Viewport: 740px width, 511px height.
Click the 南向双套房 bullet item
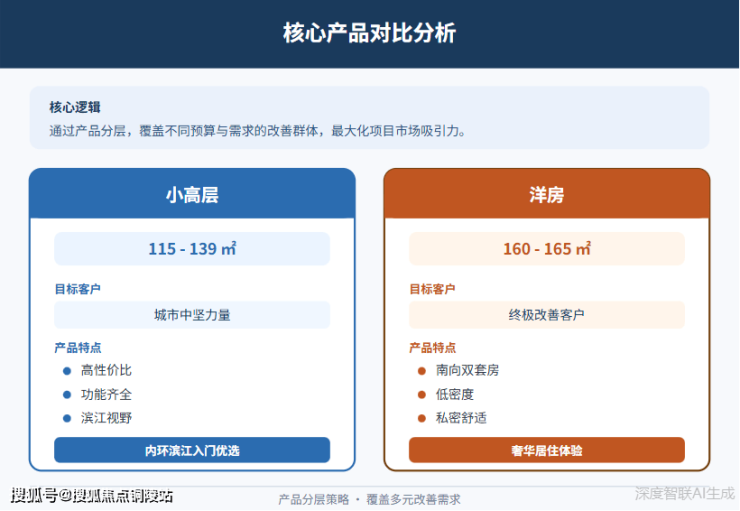pyautogui.click(x=458, y=370)
